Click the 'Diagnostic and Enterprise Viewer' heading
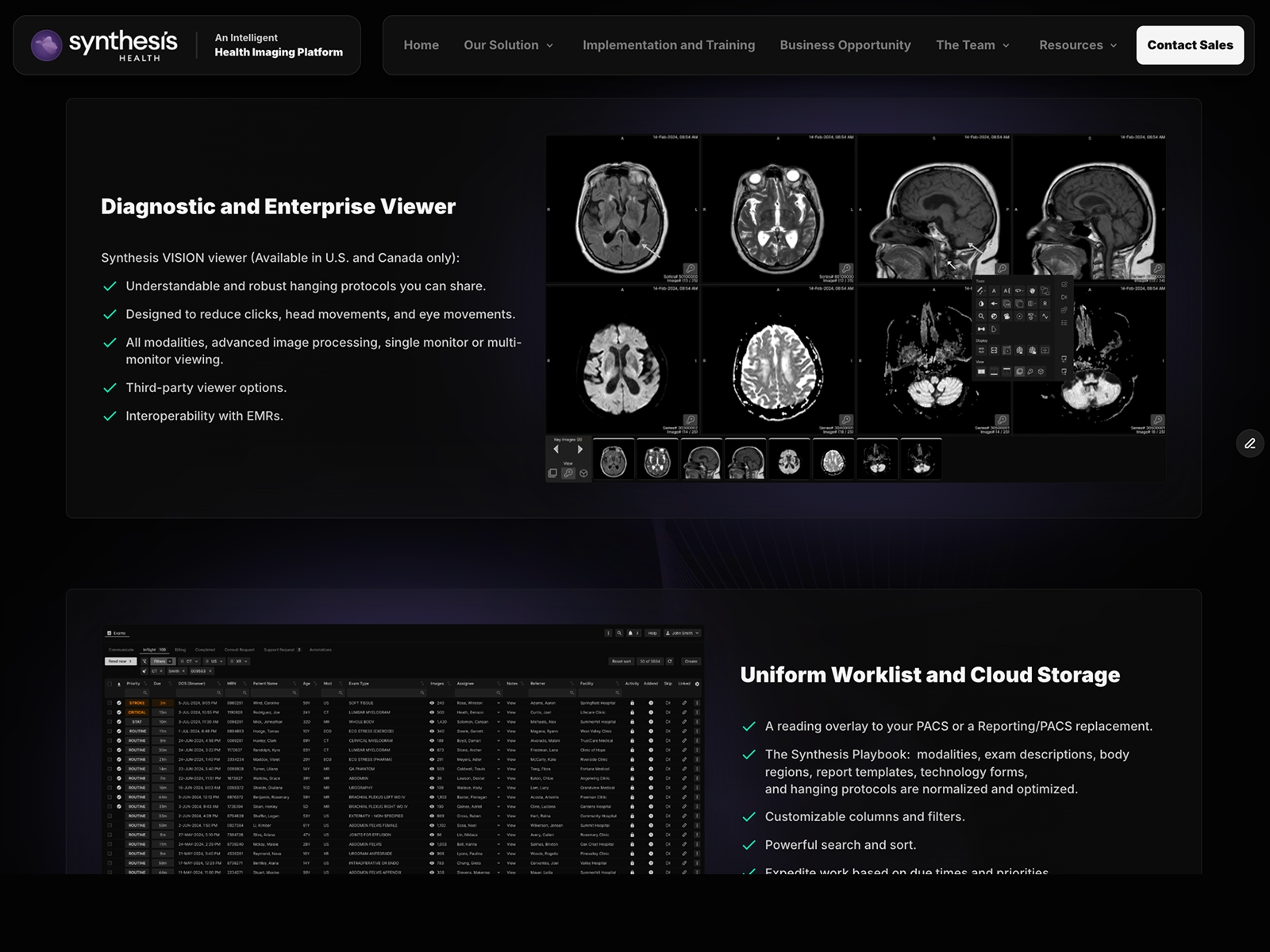The height and width of the screenshot is (952, 1270). (278, 206)
